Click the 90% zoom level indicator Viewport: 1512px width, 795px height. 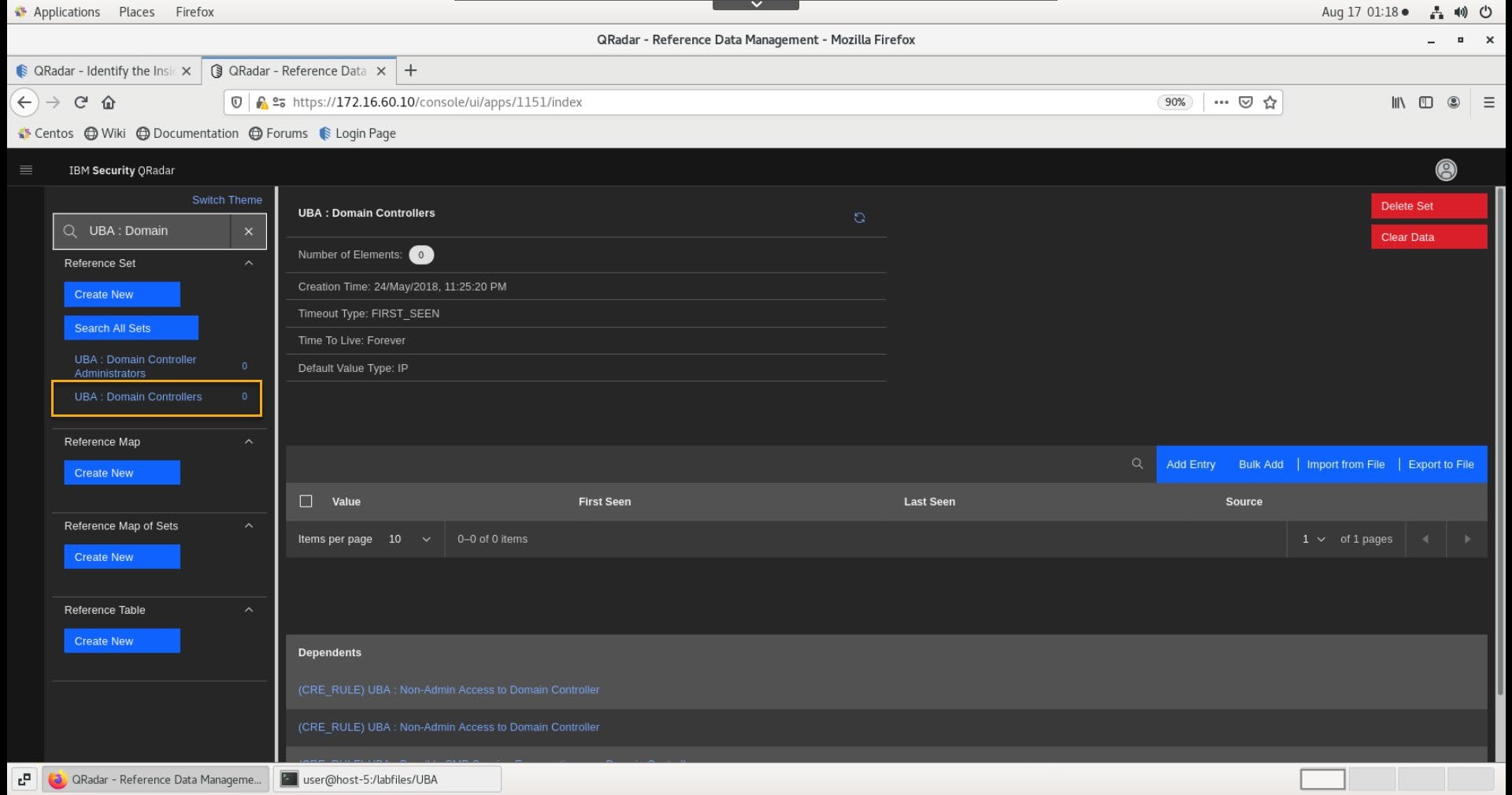pos(1175,102)
